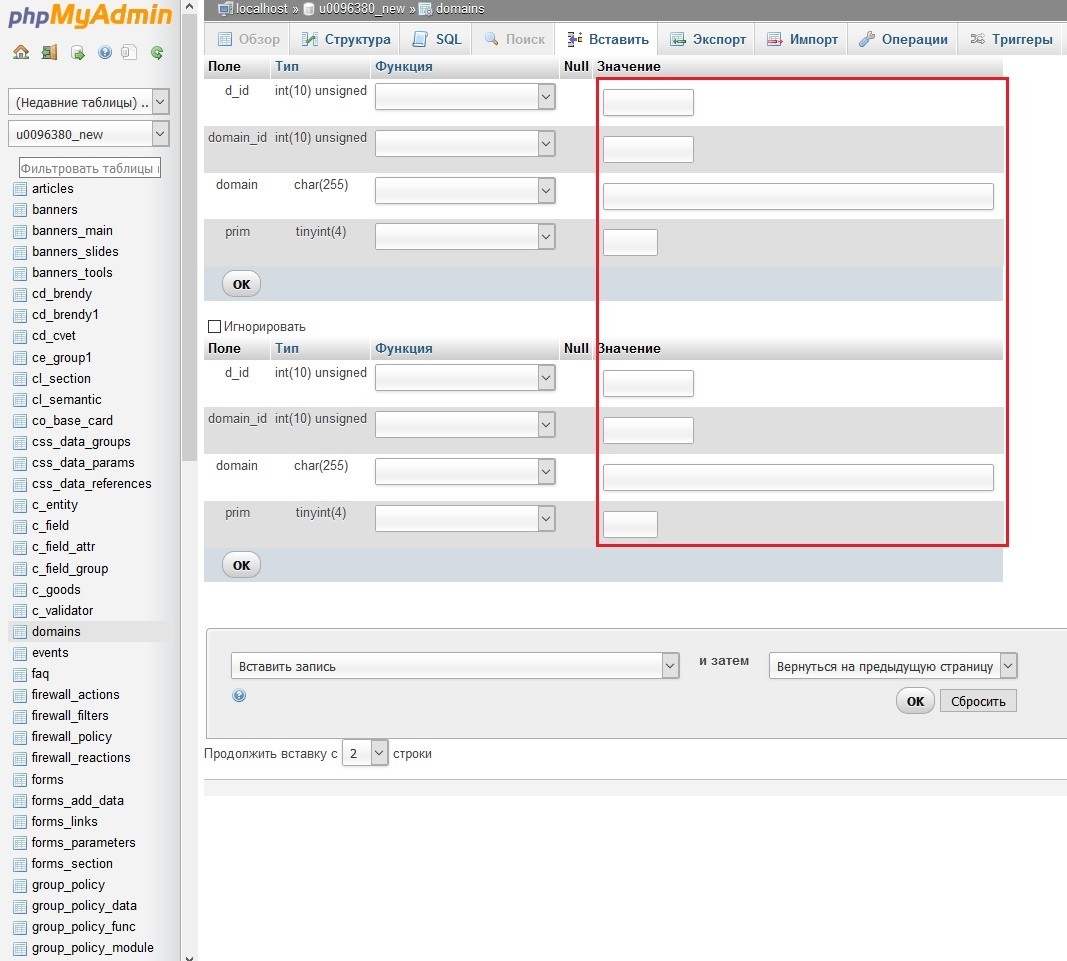The height and width of the screenshot is (961, 1067).
Task: Expand the Недавние таблицы dropdown
Action: tap(89, 102)
